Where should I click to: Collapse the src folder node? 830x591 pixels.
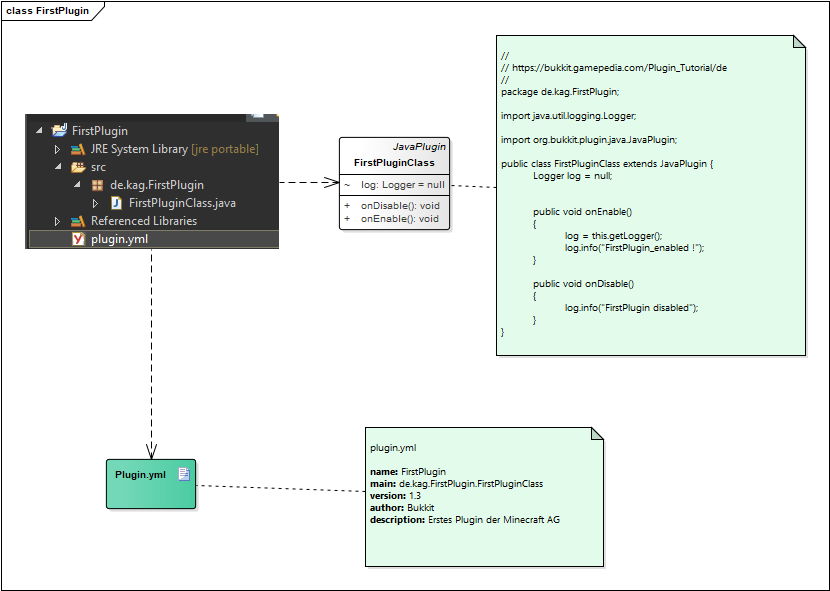57,167
